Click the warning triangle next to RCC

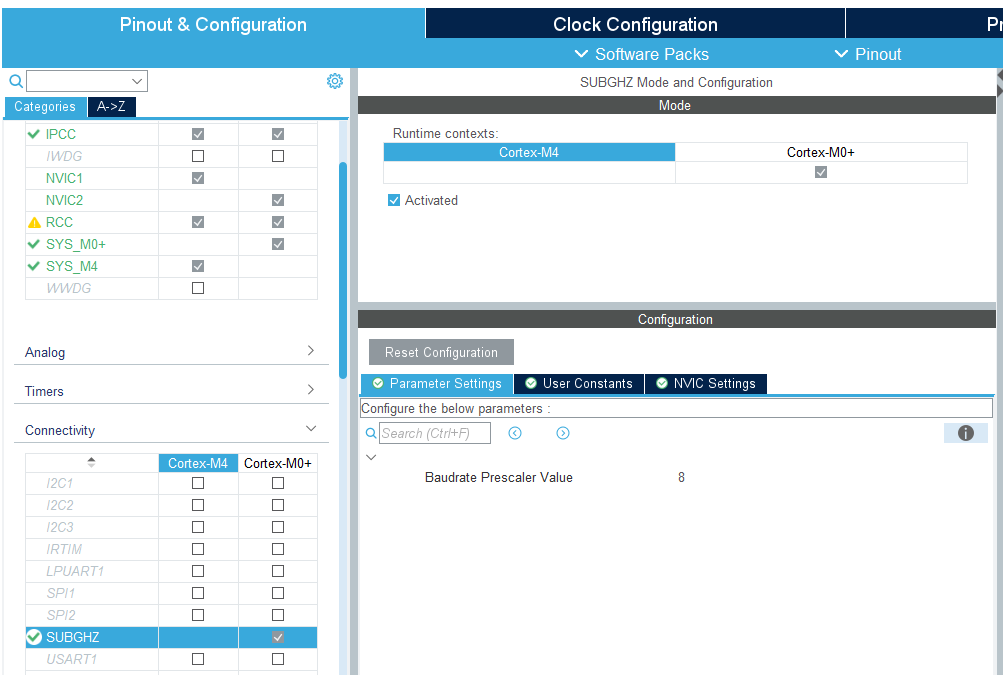coord(33,221)
